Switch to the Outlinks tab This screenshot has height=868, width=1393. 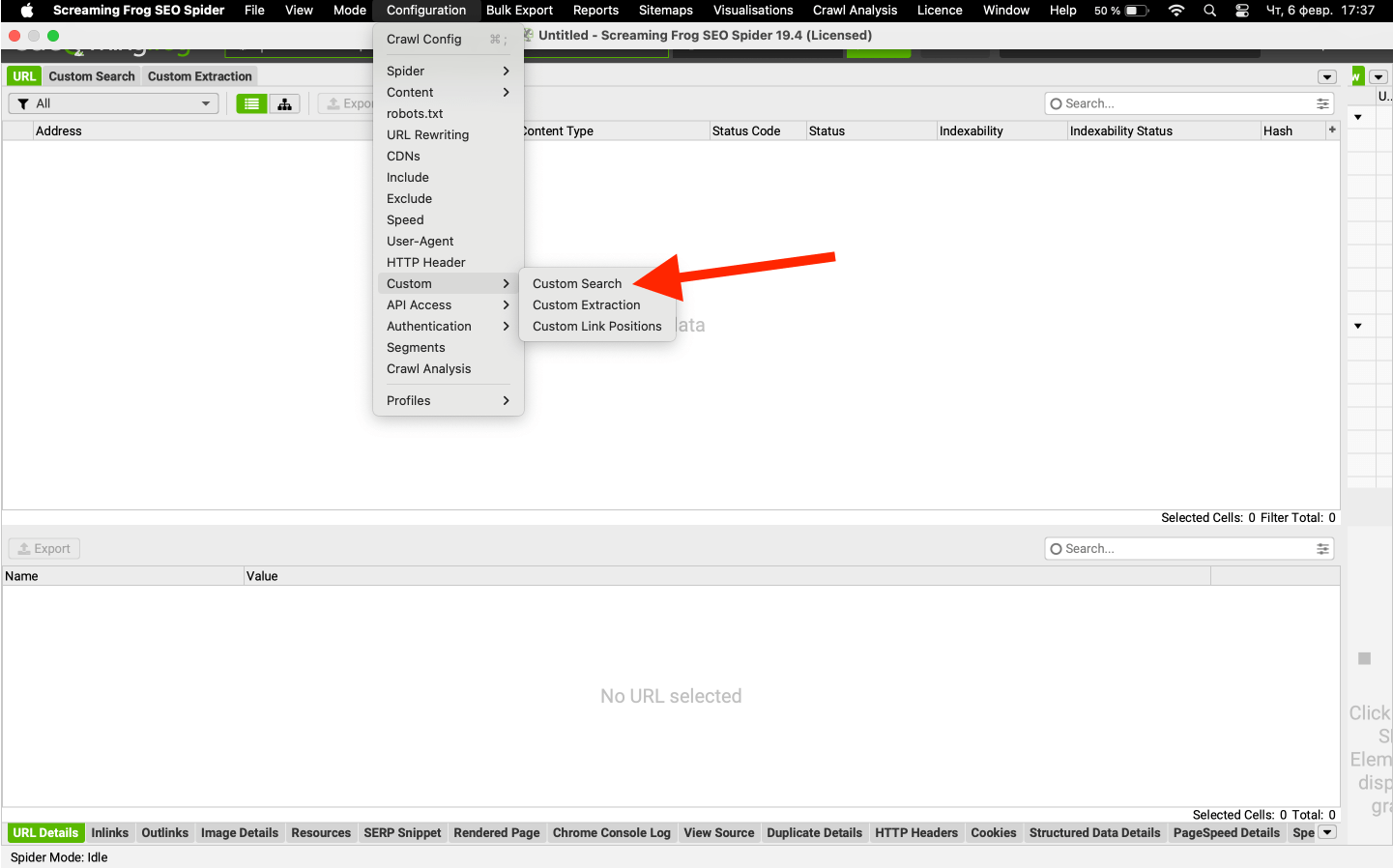(165, 832)
